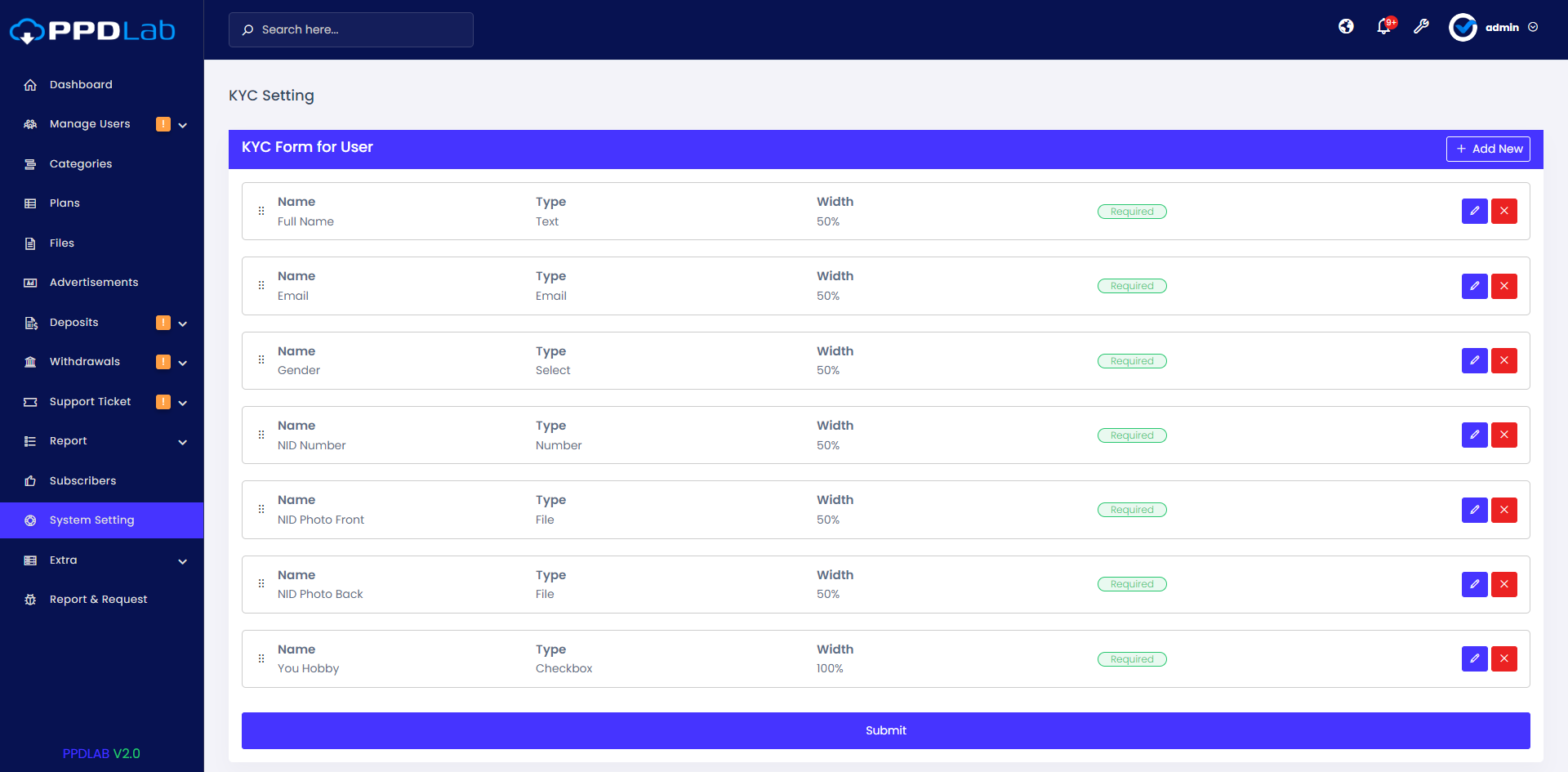Click the Deposits menu label
The width and height of the screenshot is (1568, 772).
pos(73,323)
